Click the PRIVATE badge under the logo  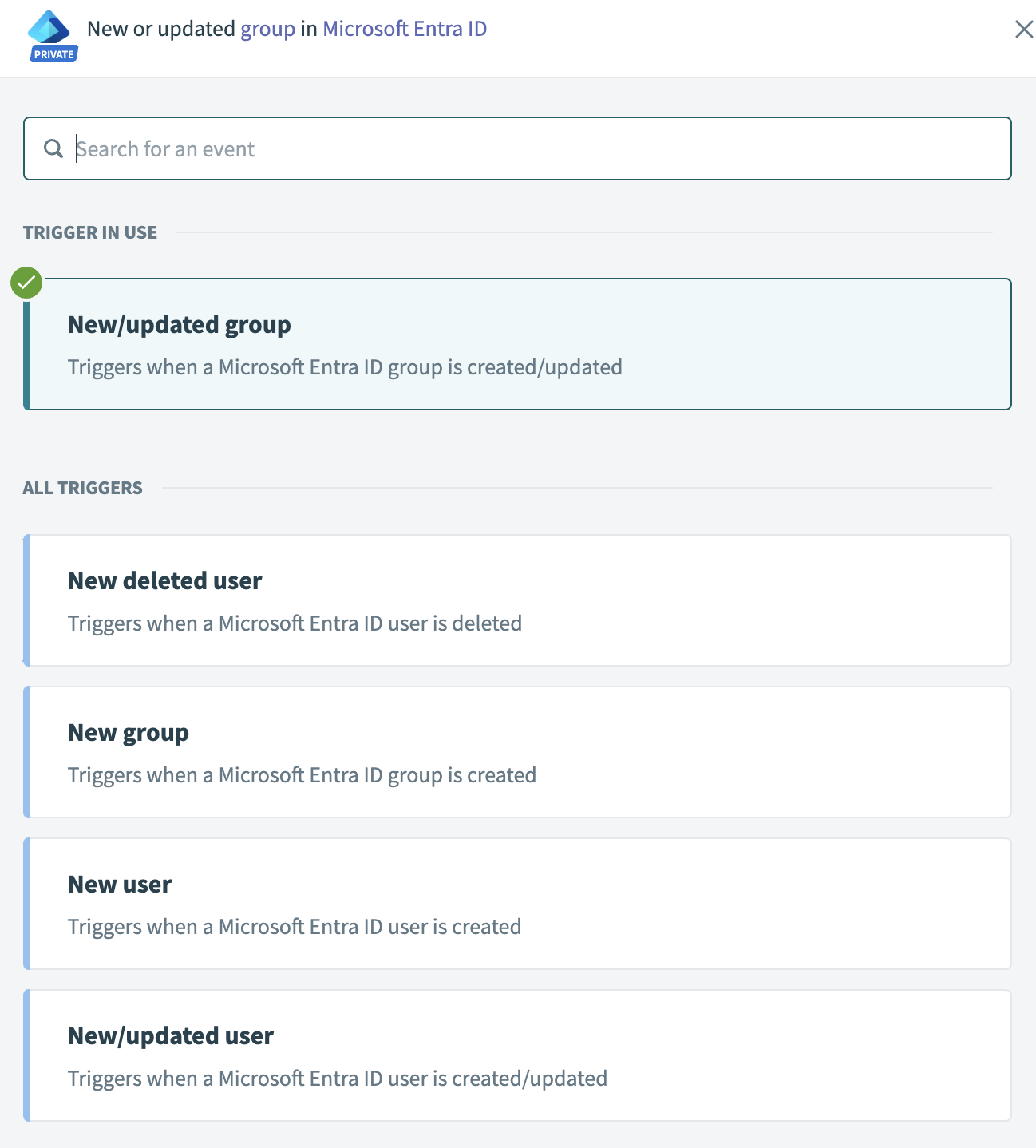(53, 54)
